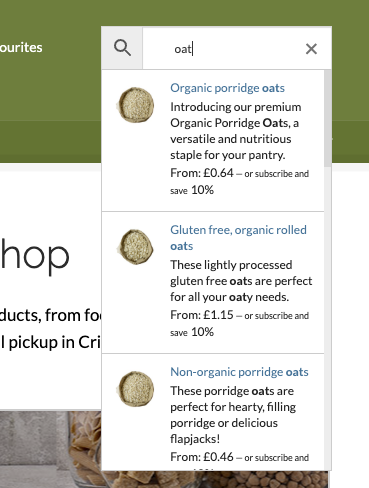Click the magnifying glass search icon

122,48
